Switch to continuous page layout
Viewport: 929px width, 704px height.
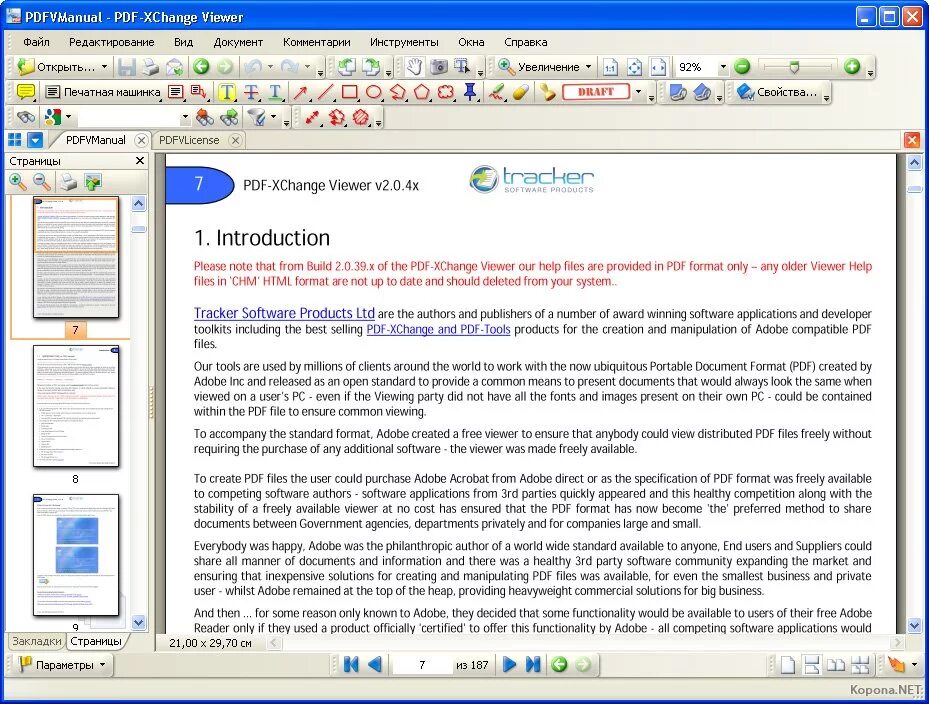[811, 665]
